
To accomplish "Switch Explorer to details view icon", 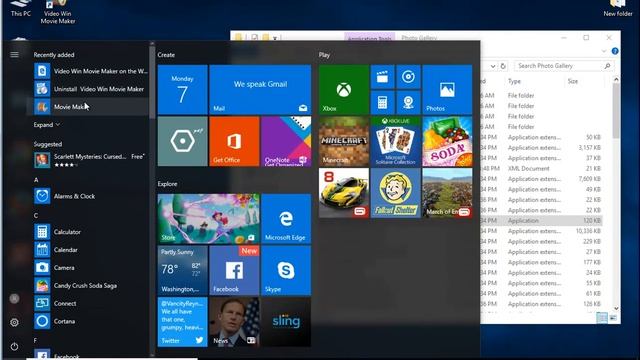I will pyautogui.click(x=601, y=318).
